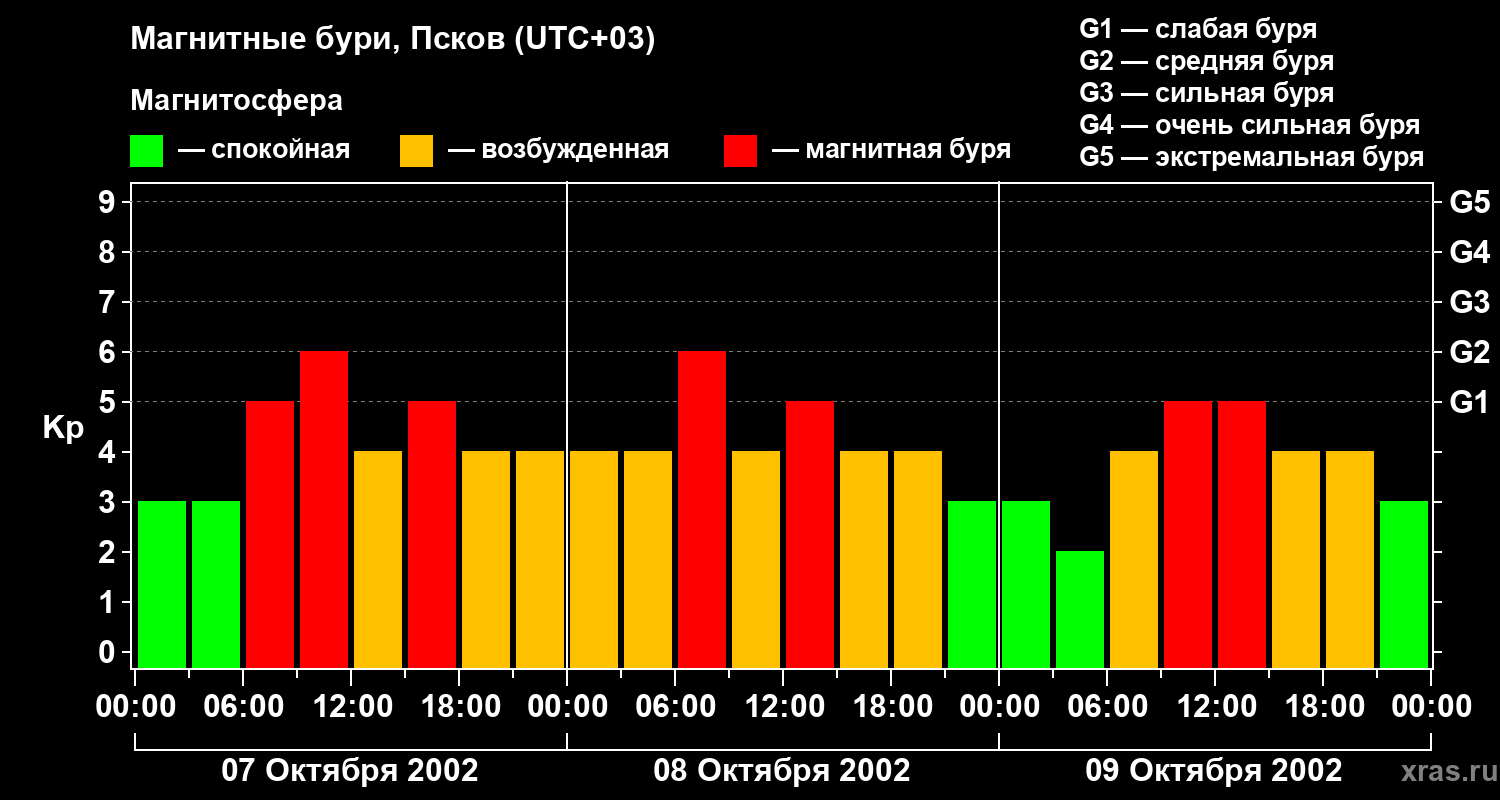The height and width of the screenshot is (800, 1500).
Task: Select the 'G1 — слабая буря' legend line
Action: [x=1198, y=28]
